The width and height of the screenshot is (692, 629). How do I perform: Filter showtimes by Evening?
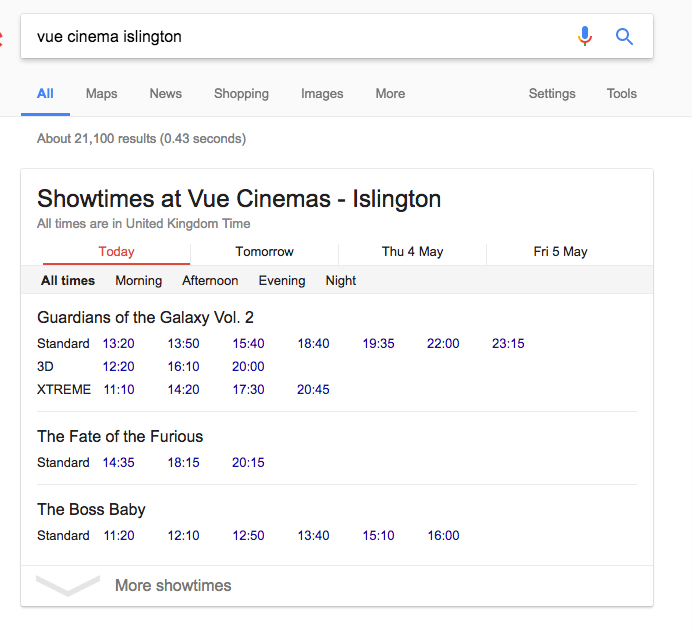282,281
